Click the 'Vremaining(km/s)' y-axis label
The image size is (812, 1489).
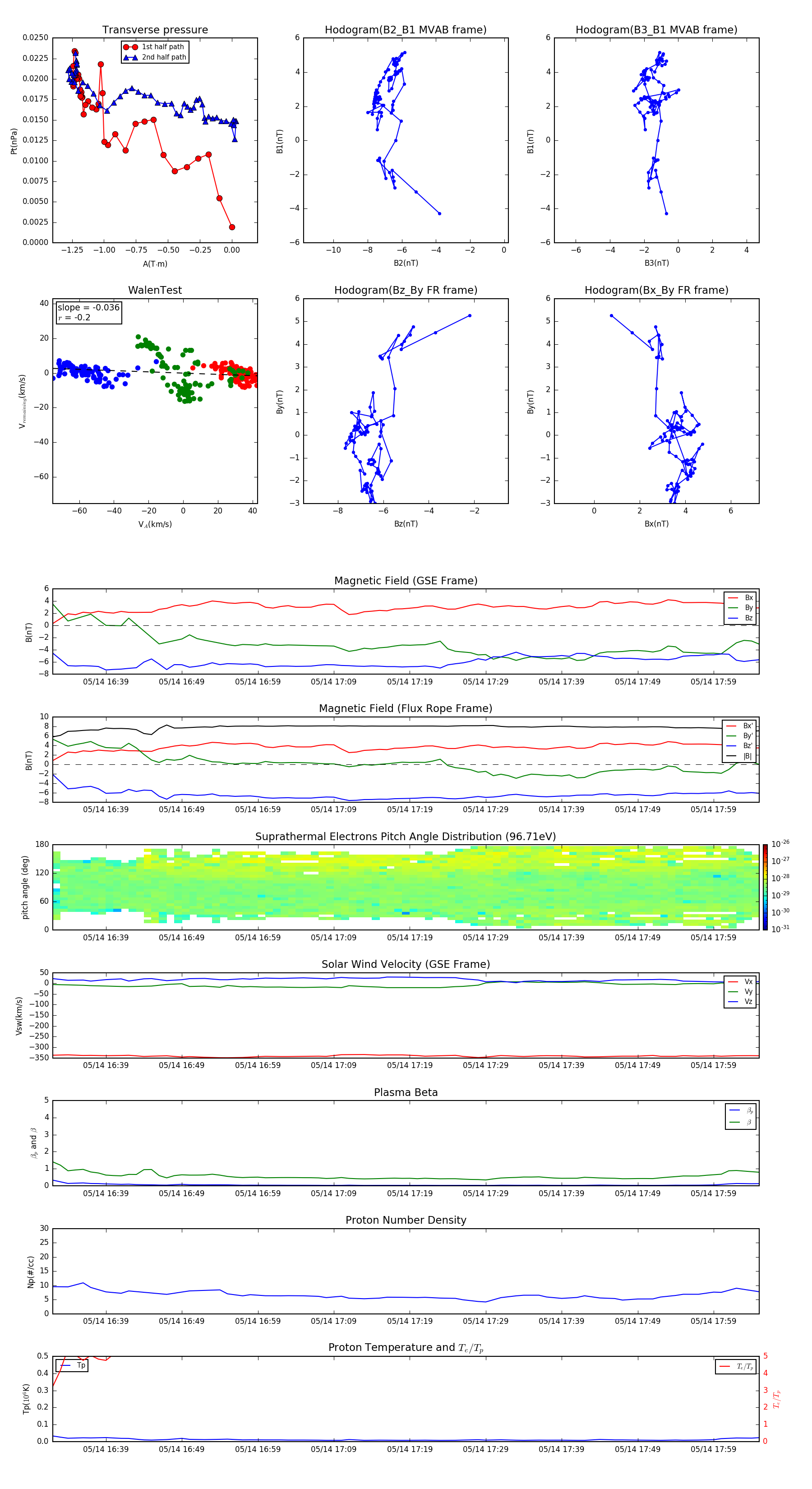click(22, 401)
